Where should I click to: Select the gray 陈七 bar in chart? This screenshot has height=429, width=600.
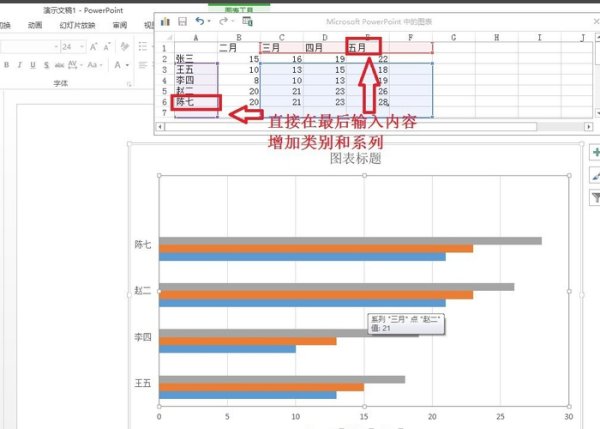(x=350, y=241)
